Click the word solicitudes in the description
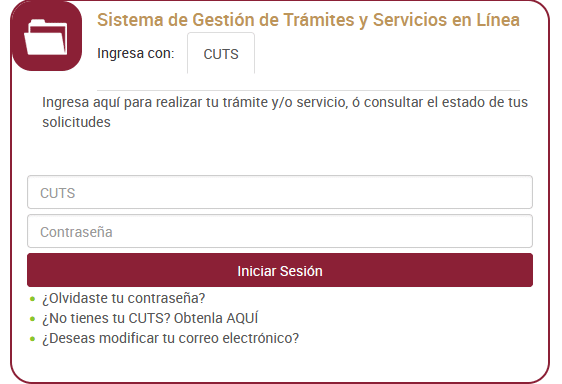 [x=76, y=122]
